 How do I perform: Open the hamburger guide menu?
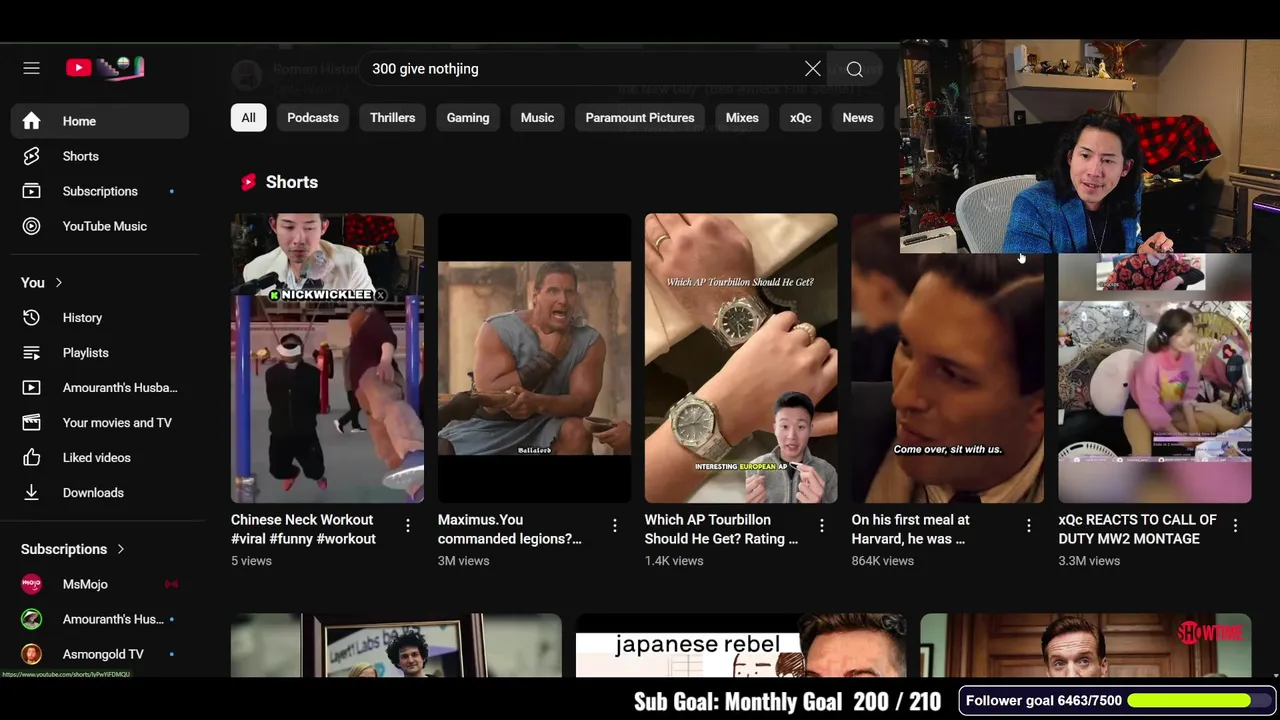click(31, 68)
